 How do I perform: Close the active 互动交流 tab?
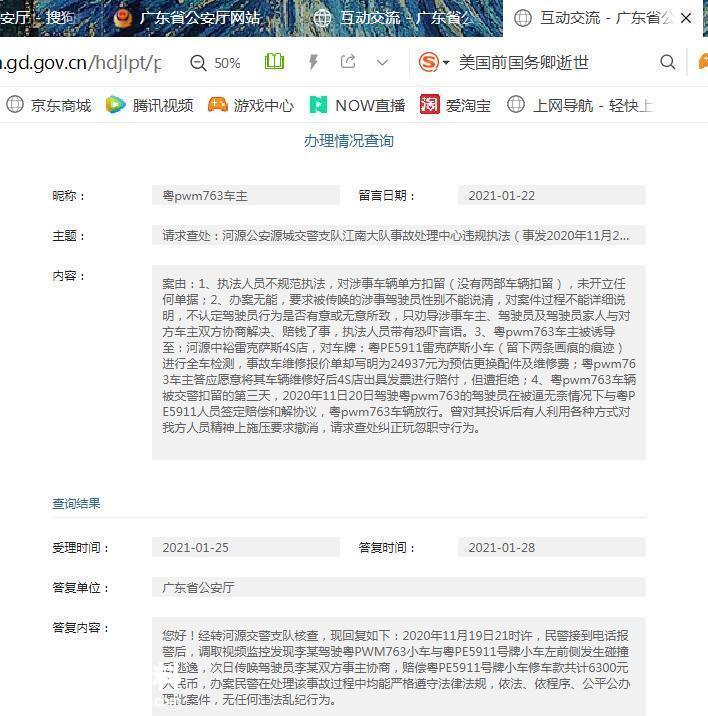pos(686,18)
